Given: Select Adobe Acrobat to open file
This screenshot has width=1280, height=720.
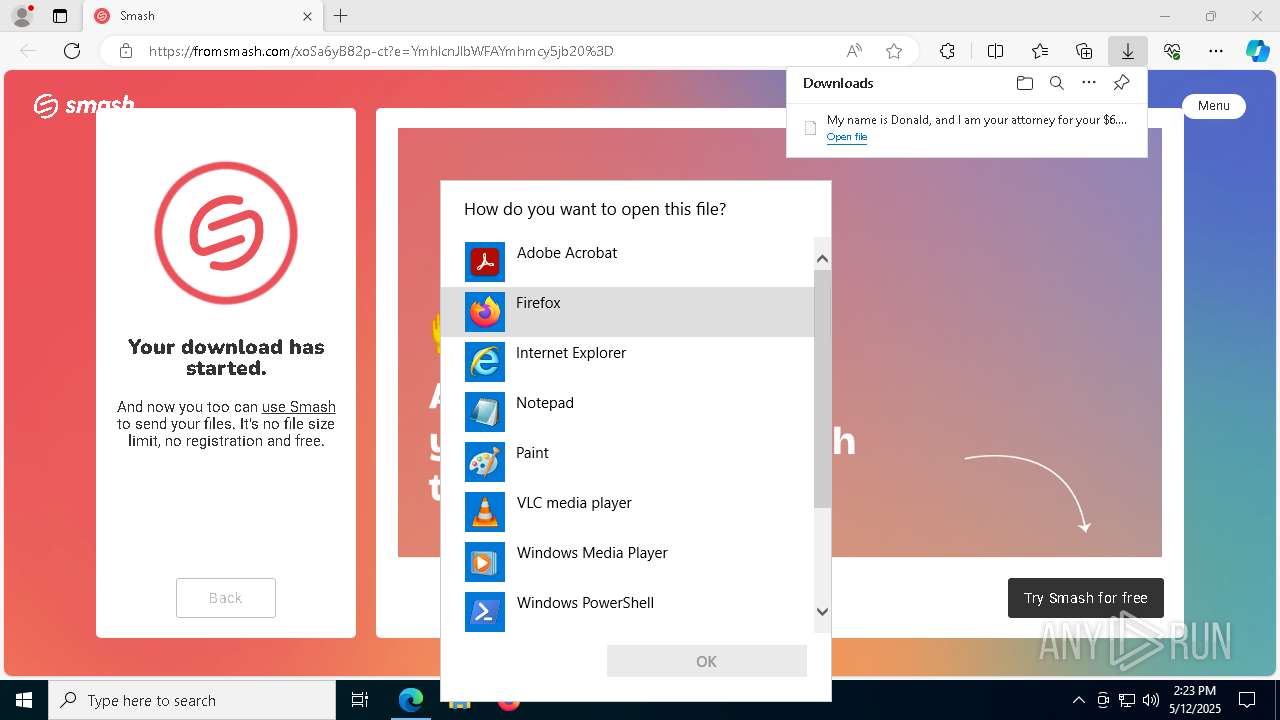Looking at the screenshot, I should pyautogui.click(x=627, y=262).
